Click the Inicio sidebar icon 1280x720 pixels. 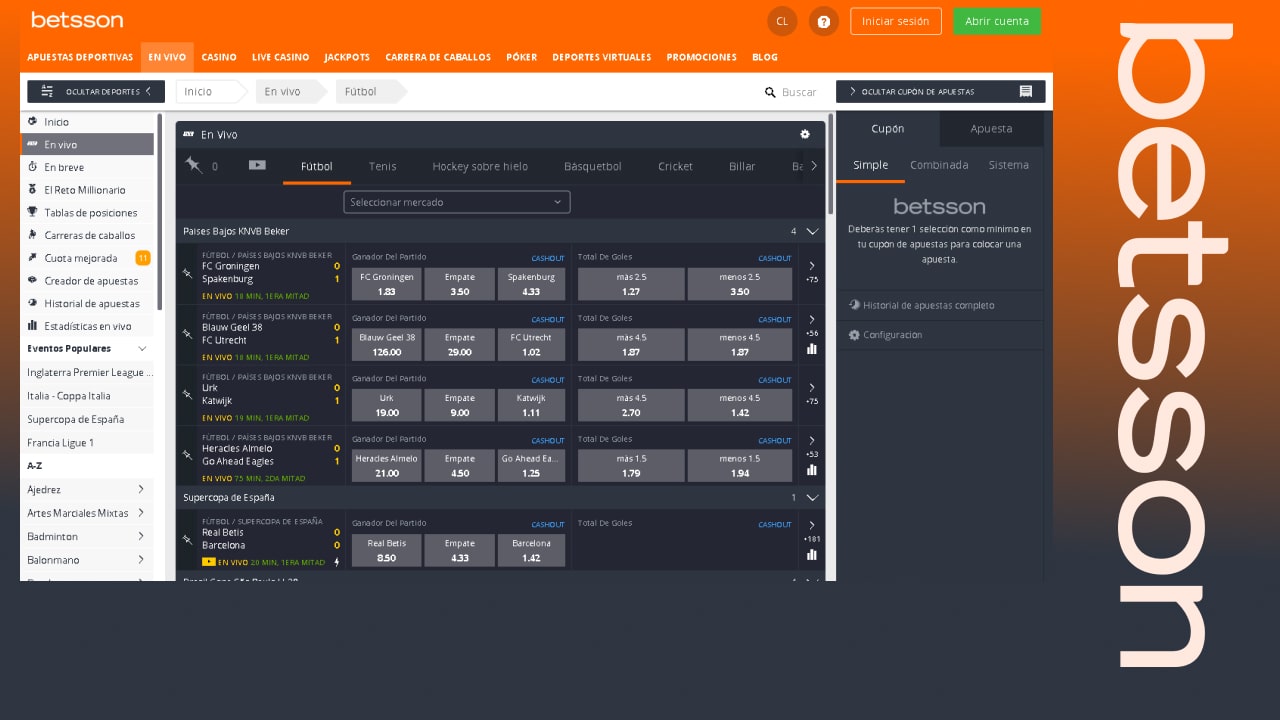coord(32,121)
